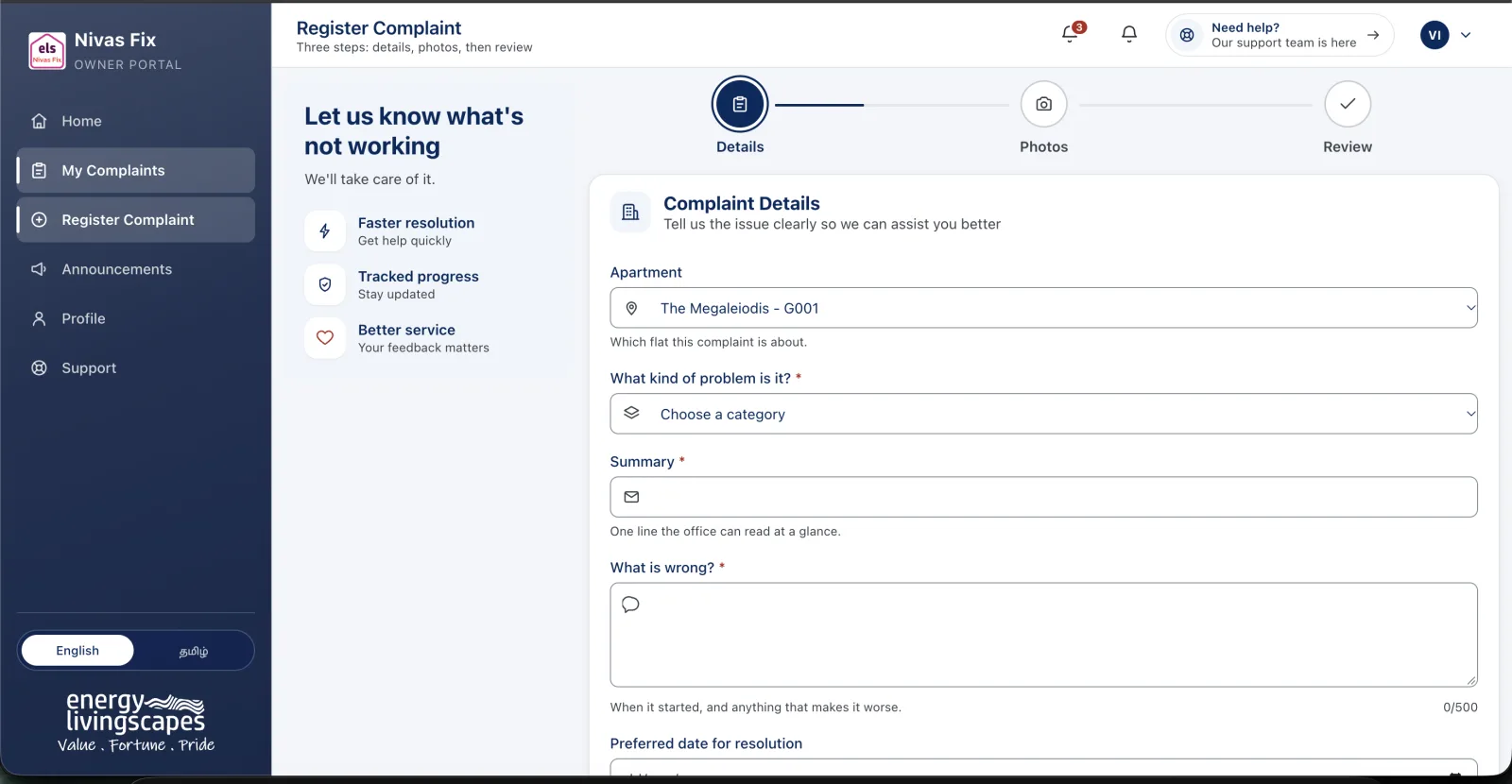Click the Photos step label
This screenshot has height=784, width=1512.
point(1044,147)
